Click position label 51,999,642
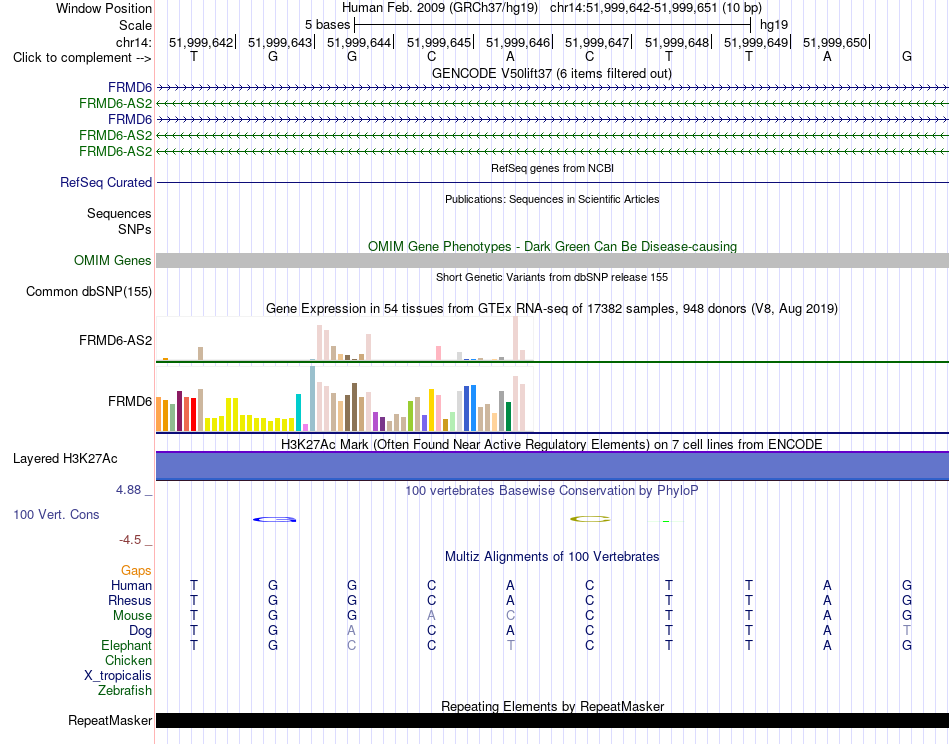This screenshot has height=744, width=950. coord(201,42)
